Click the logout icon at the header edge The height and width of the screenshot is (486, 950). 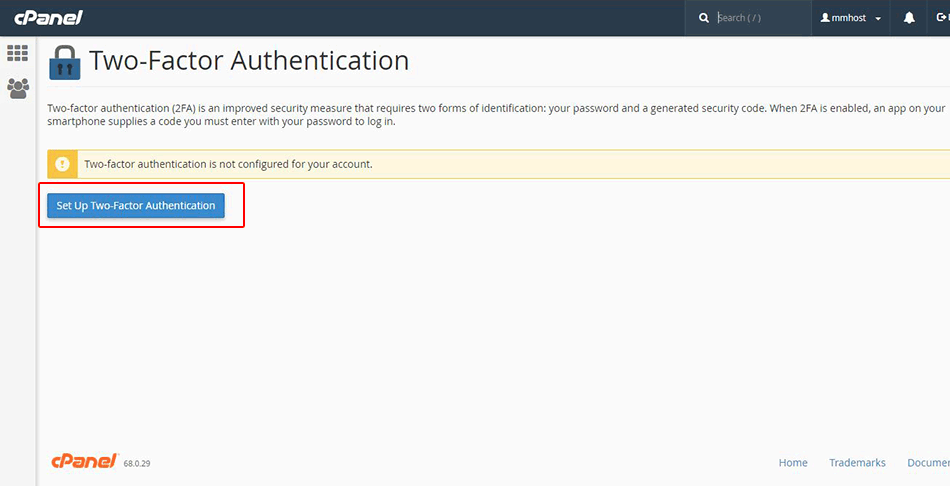pyautogui.click(x=942, y=18)
